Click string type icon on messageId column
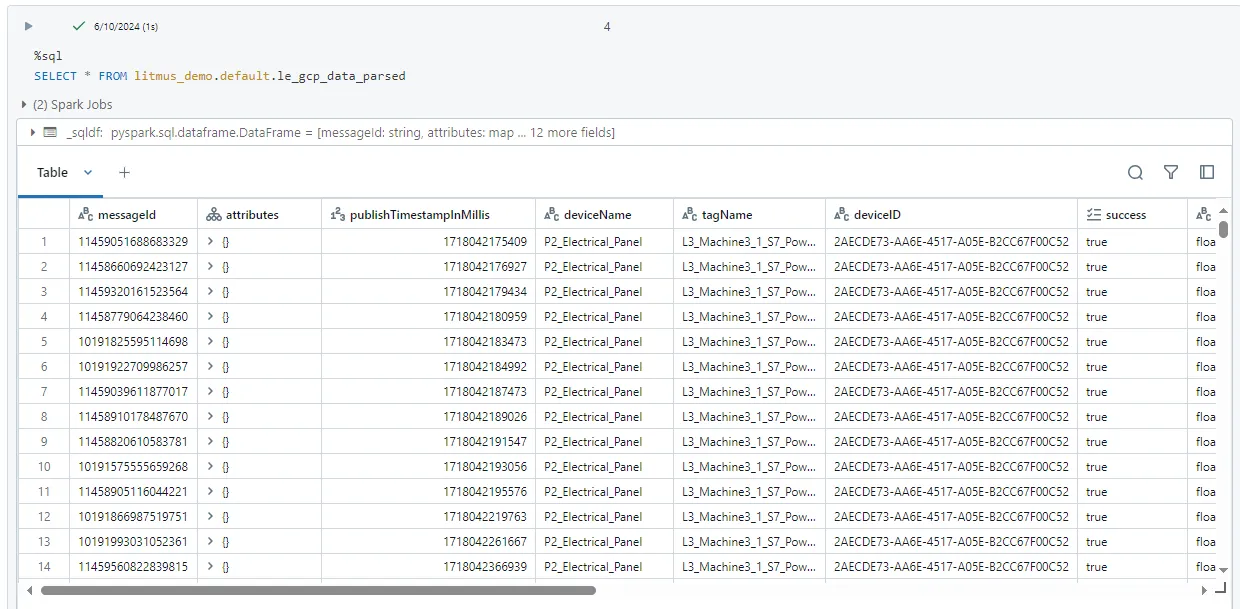 click(x=86, y=214)
